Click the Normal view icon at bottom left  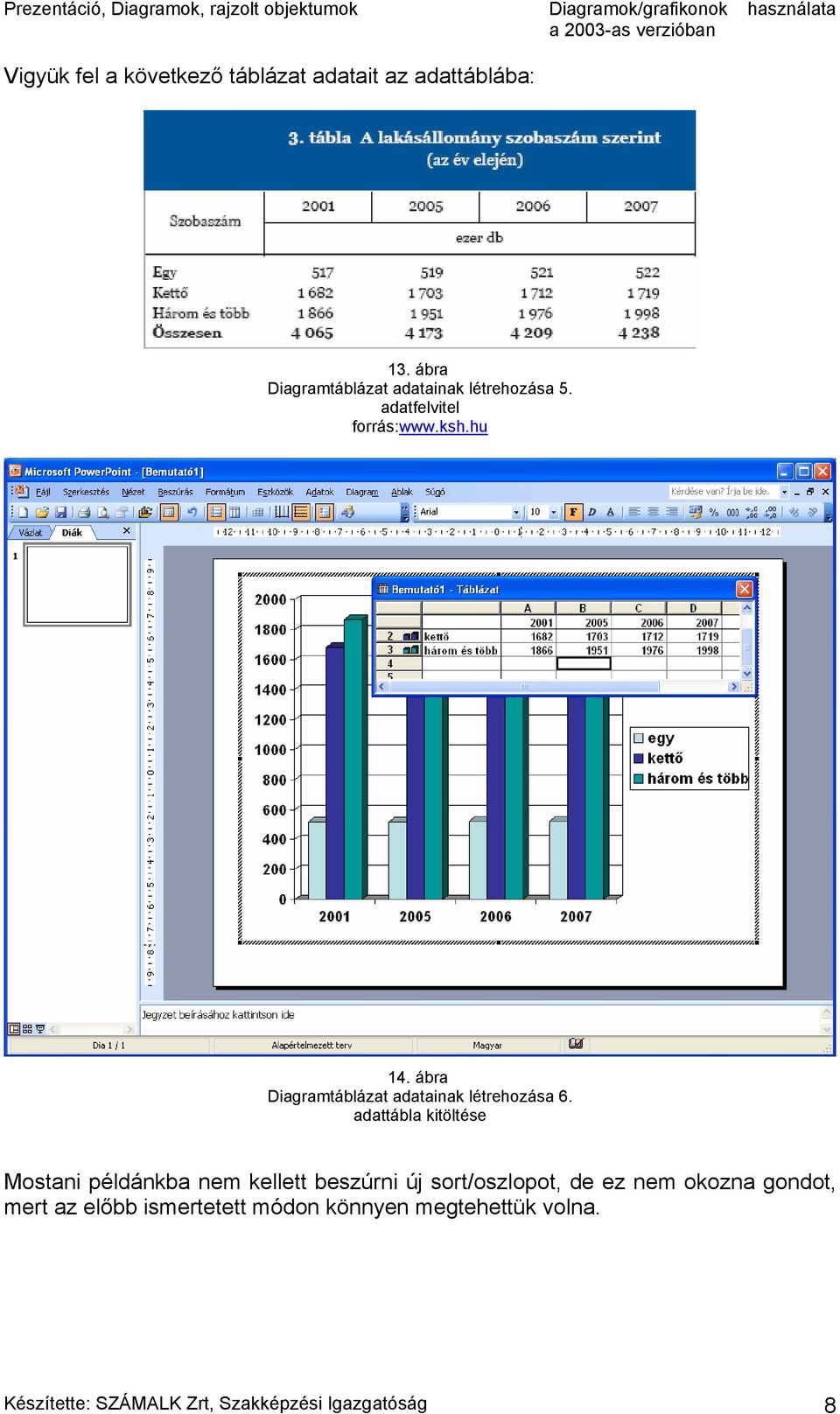tap(14, 1029)
